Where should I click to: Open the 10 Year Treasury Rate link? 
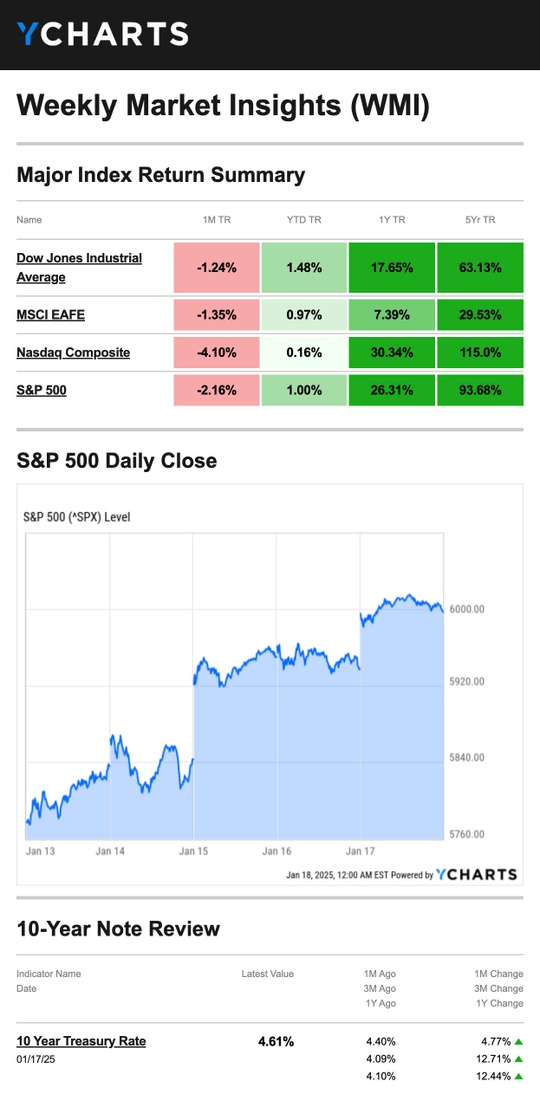pyautogui.click(x=81, y=1041)
